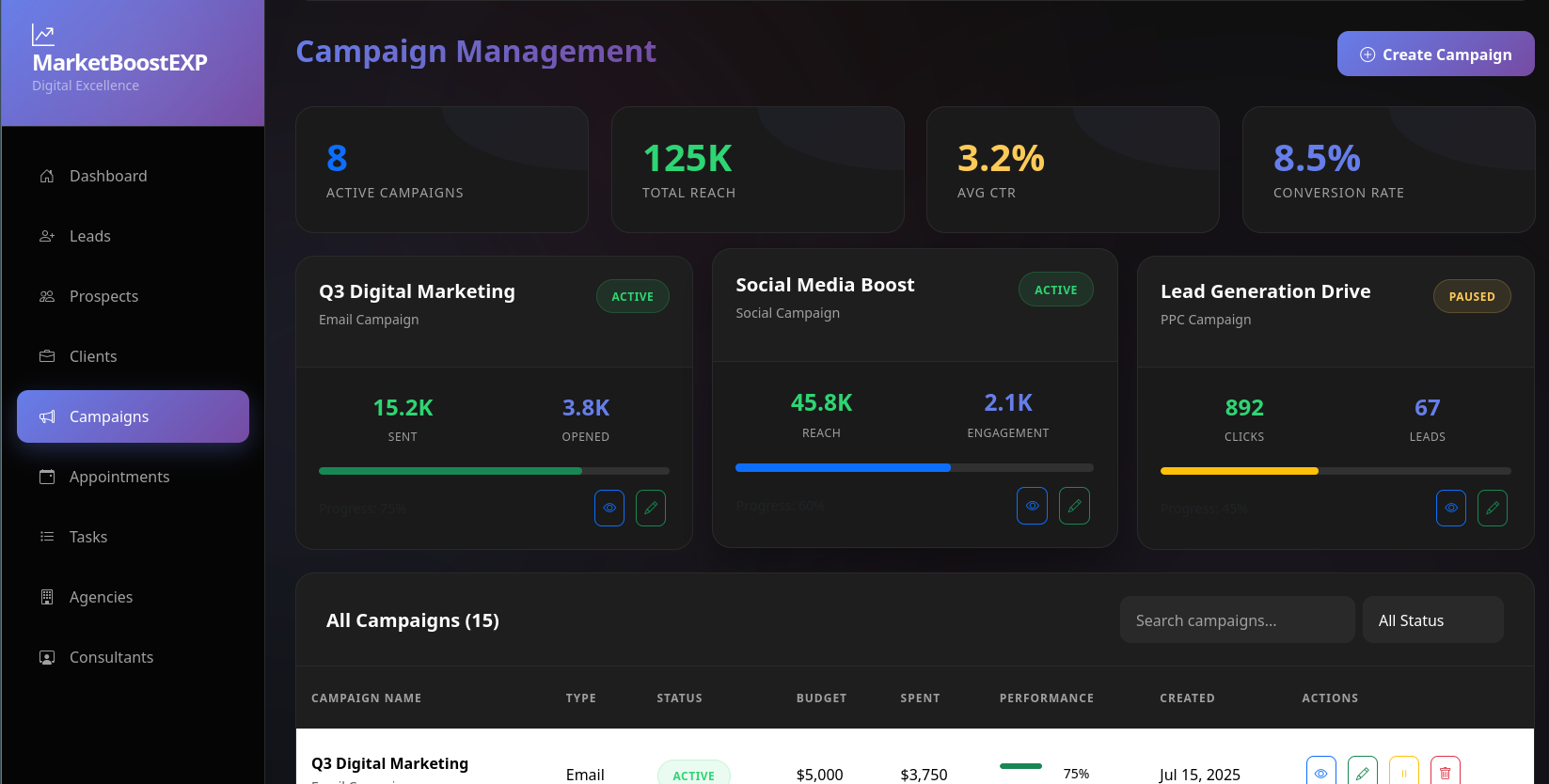Screen dimensions: 1549x784
Task: Open the Appointments page in sidebar
Action: (x=119, y=477)
